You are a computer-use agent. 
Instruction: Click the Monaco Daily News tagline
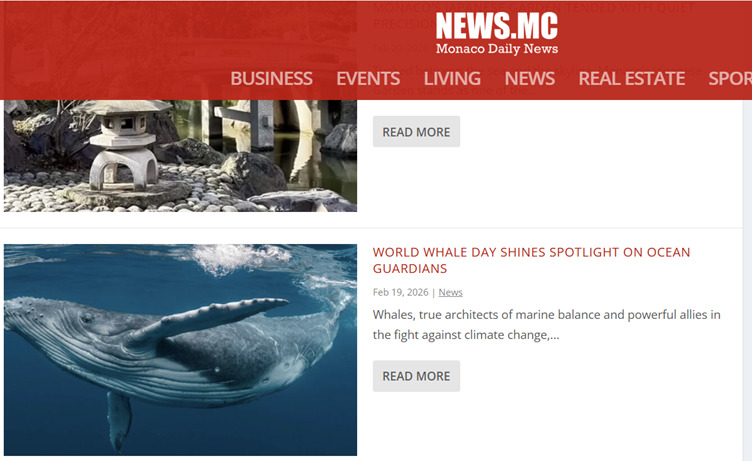tap(497, 49)
